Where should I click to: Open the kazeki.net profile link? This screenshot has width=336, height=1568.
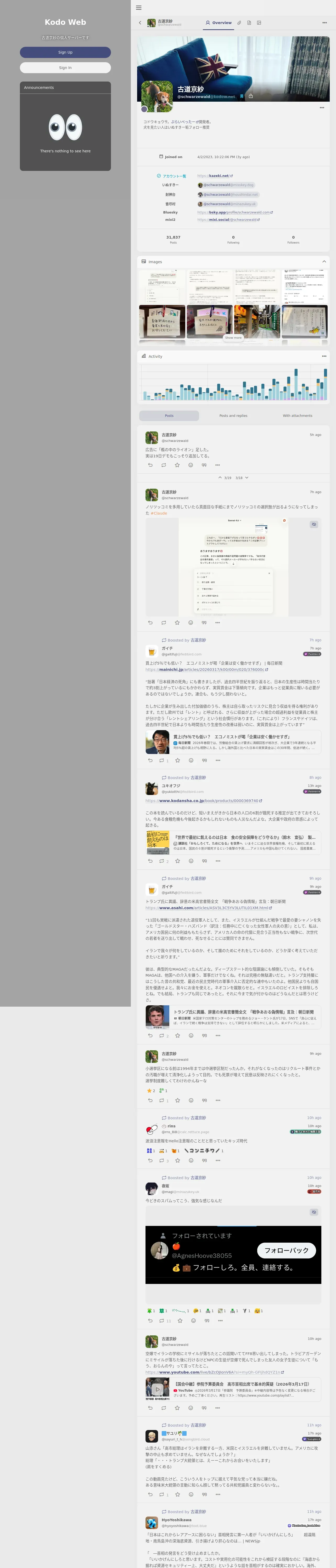[215, 176]
